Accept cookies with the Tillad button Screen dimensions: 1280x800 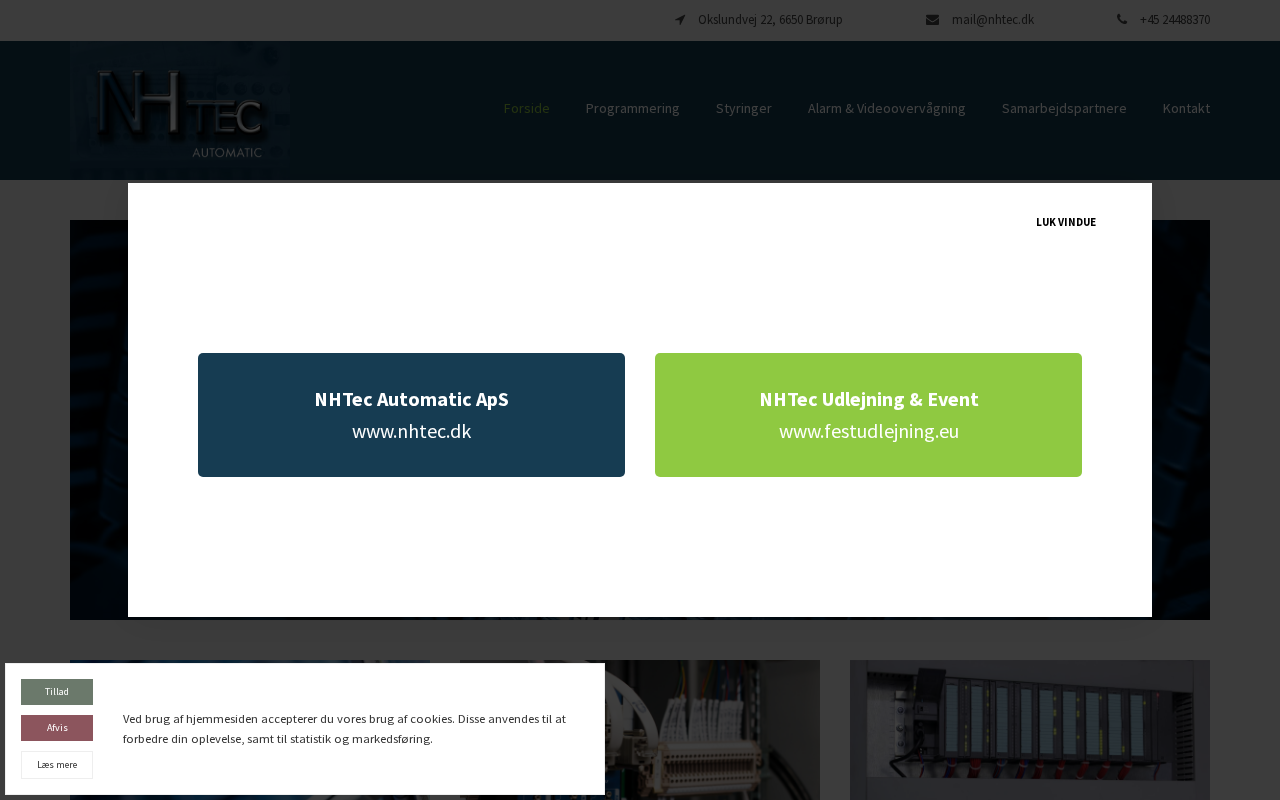(57, 692)
